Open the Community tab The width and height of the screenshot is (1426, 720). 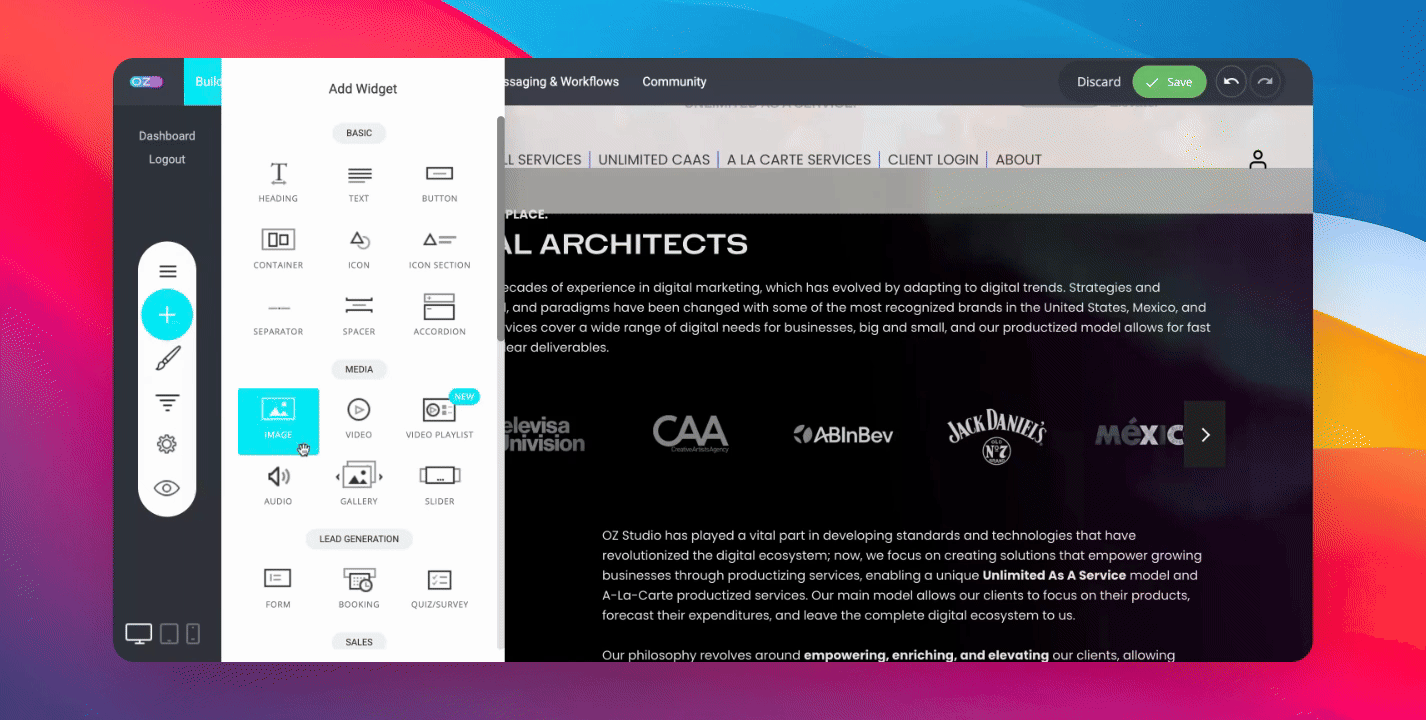click(674, 82)
